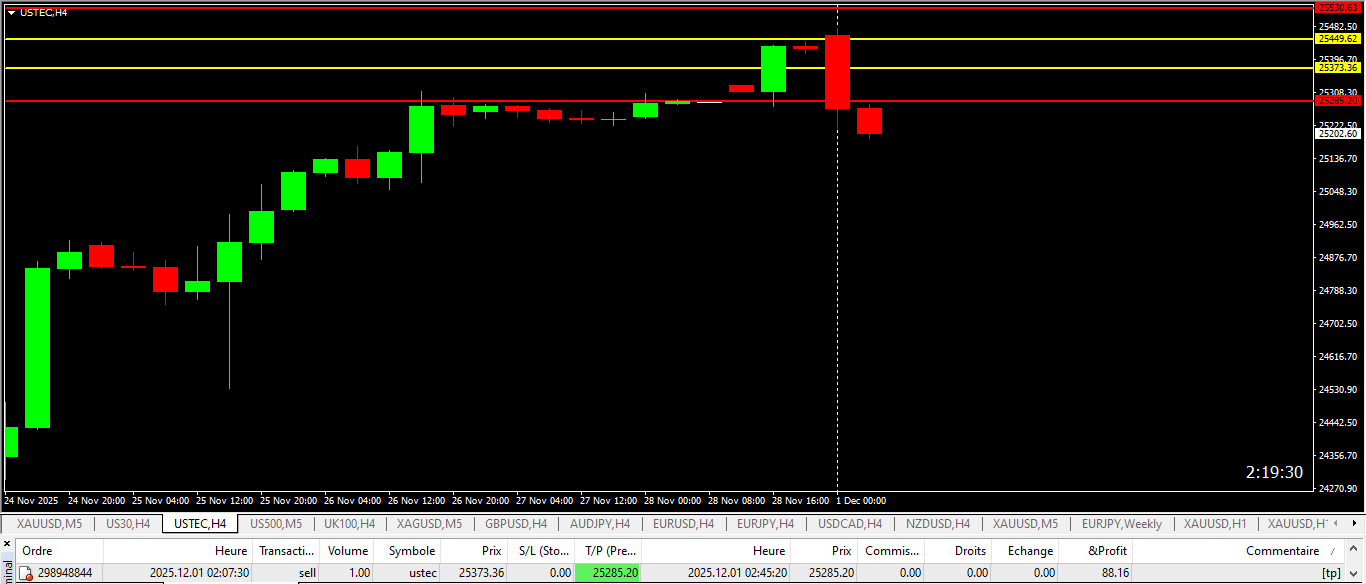
Task: Sort by the Volume column header
Action: [x=348, y=551]
